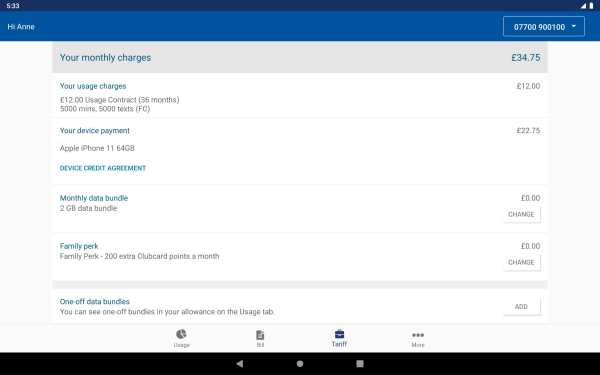Check the battery status icon
Screen dimensions: 600x375
591,6
